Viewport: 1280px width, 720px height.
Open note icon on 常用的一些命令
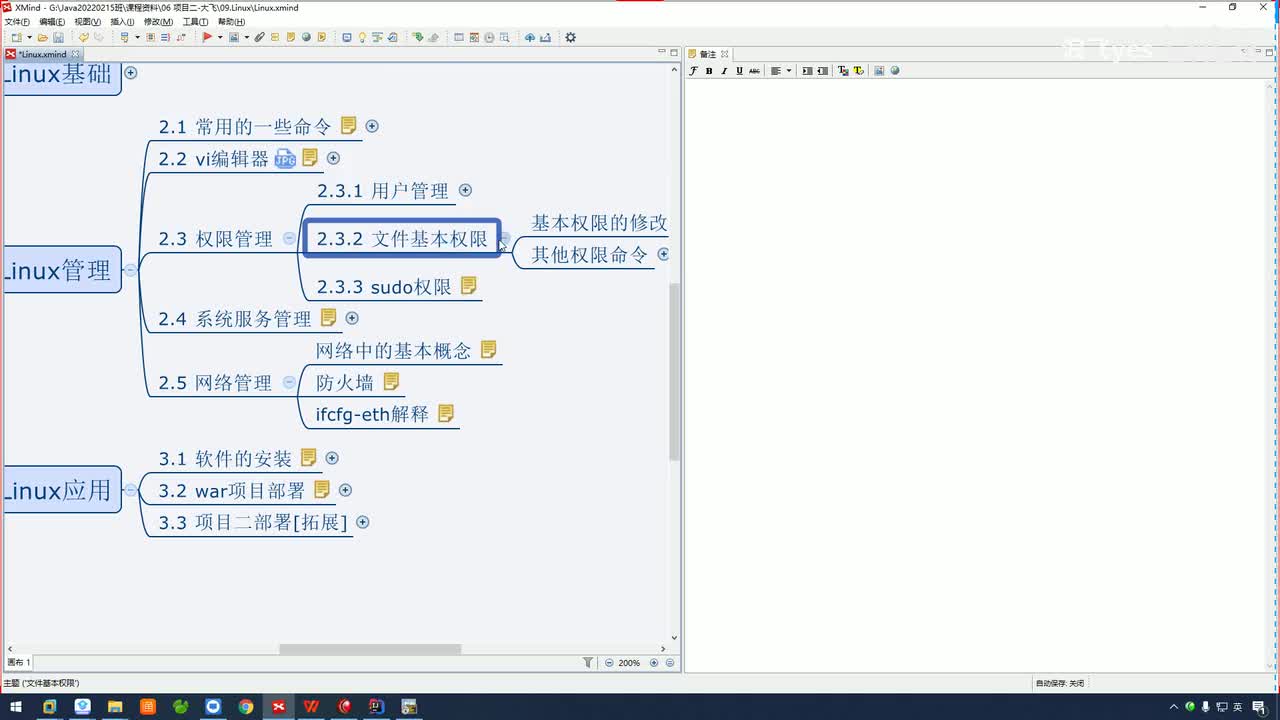click(x=348, y=126)
